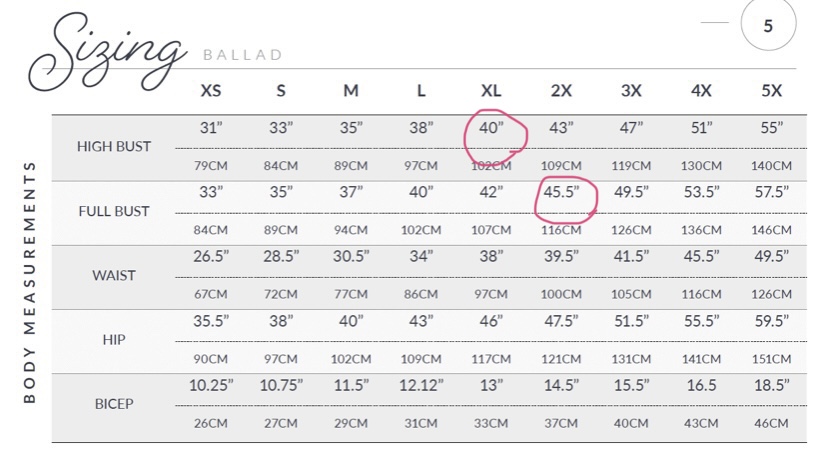Select the FULL BUST row label
Image resolution: width=824 pixels, height=452 pixels.
(114, 211)
